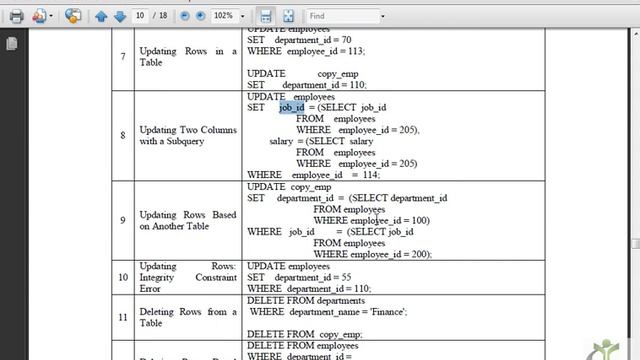This screenshot has height=360, width=640.
Task: Click row number 8 cell
Action: click(123, 136)
